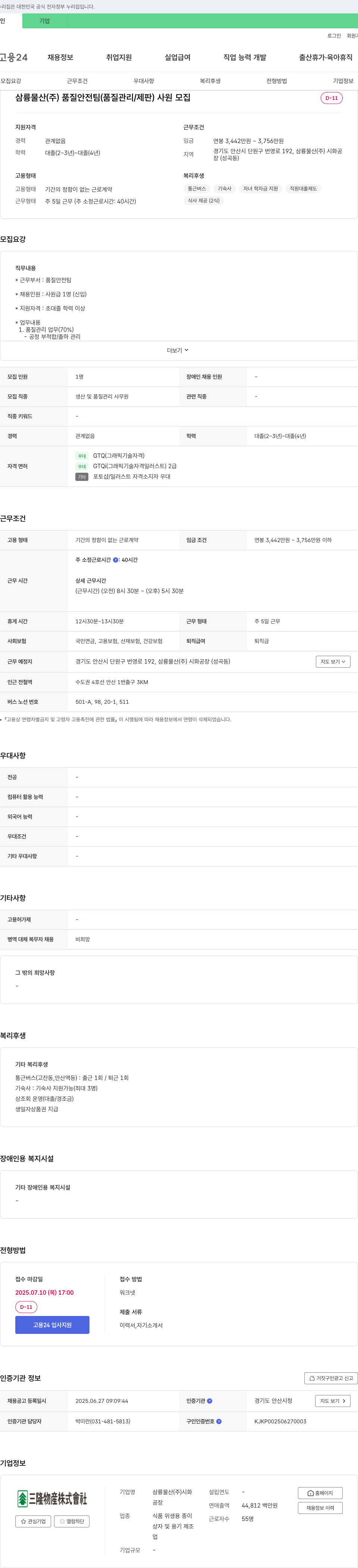Expand job description with 더보기
This screenshot has width=358, height=1568.
178,350
